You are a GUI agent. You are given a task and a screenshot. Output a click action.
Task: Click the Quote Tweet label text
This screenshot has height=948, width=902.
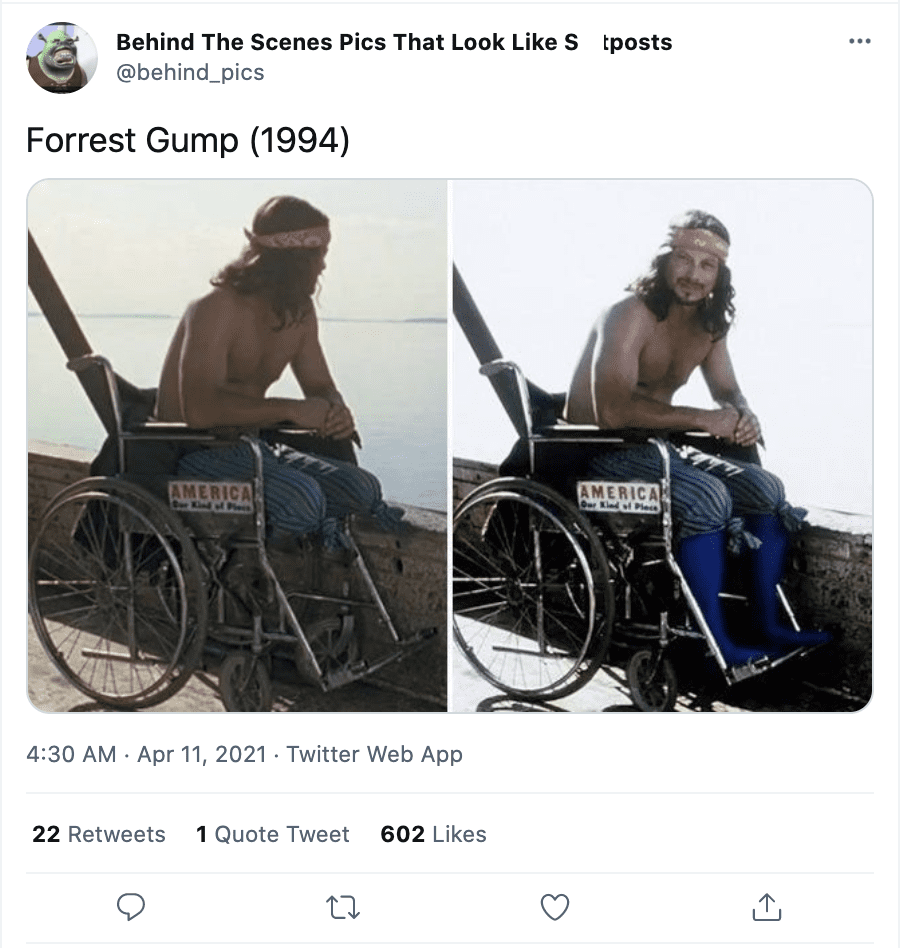282,834
